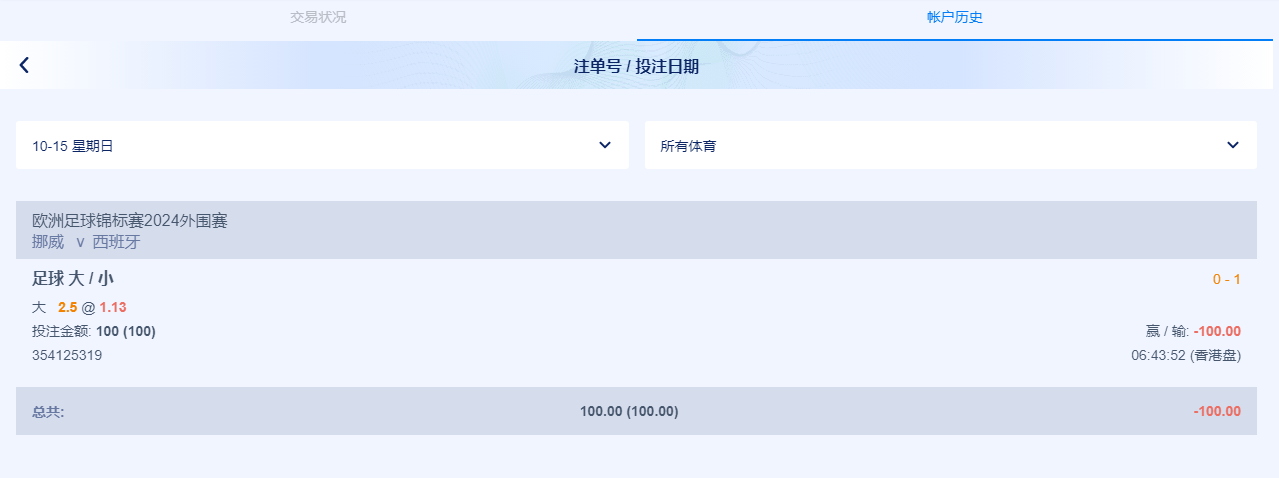Image resolution: width=1279 pixels, height=478 pixels.
Task: Click the 06:43:52 (香港盘) timestamp
Action: tap(1186, 355)
